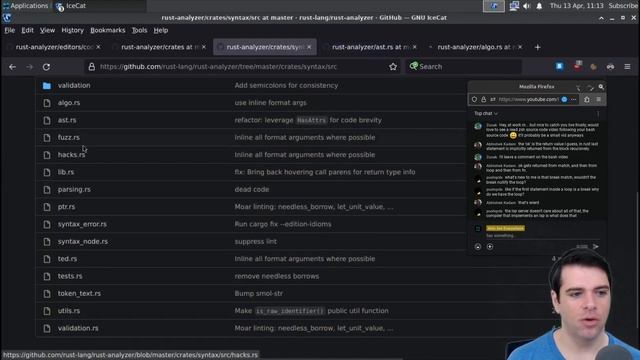Click the padlock site security icon

[91, 67]
